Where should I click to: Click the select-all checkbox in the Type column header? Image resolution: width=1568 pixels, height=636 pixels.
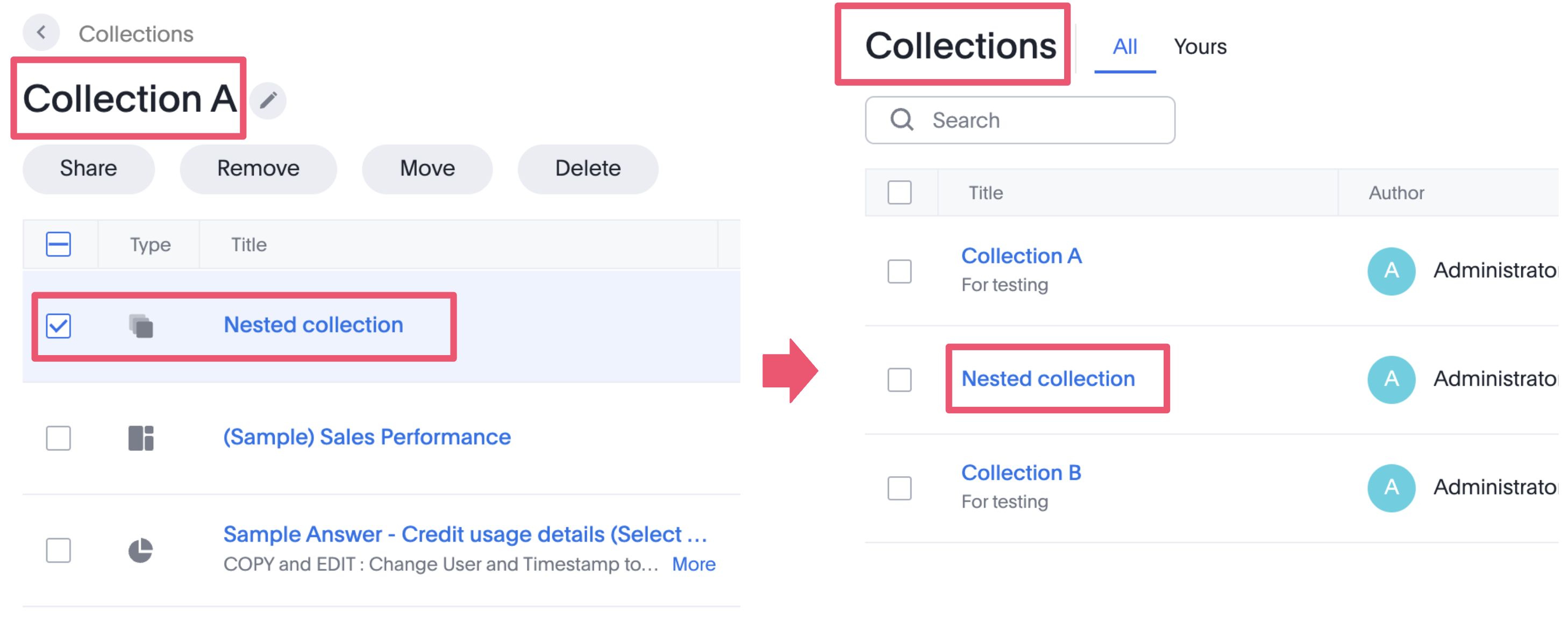[x=59, y=244]
